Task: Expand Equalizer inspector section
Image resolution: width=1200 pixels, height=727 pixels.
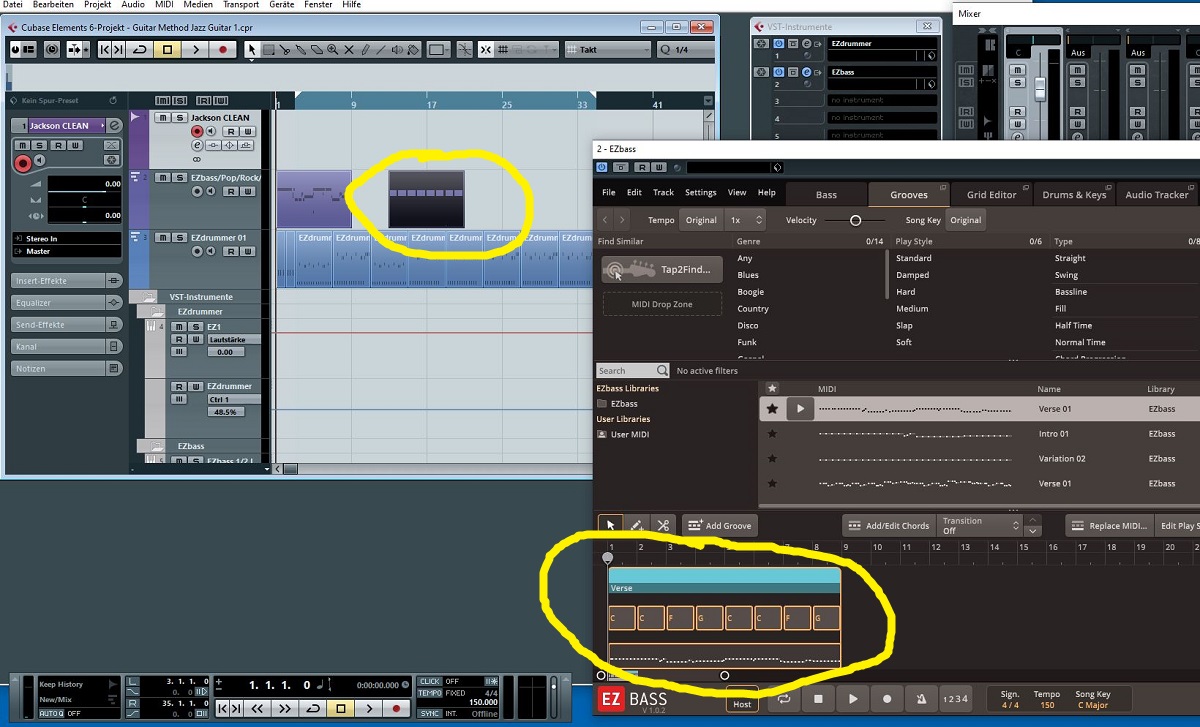Action: 66,302
